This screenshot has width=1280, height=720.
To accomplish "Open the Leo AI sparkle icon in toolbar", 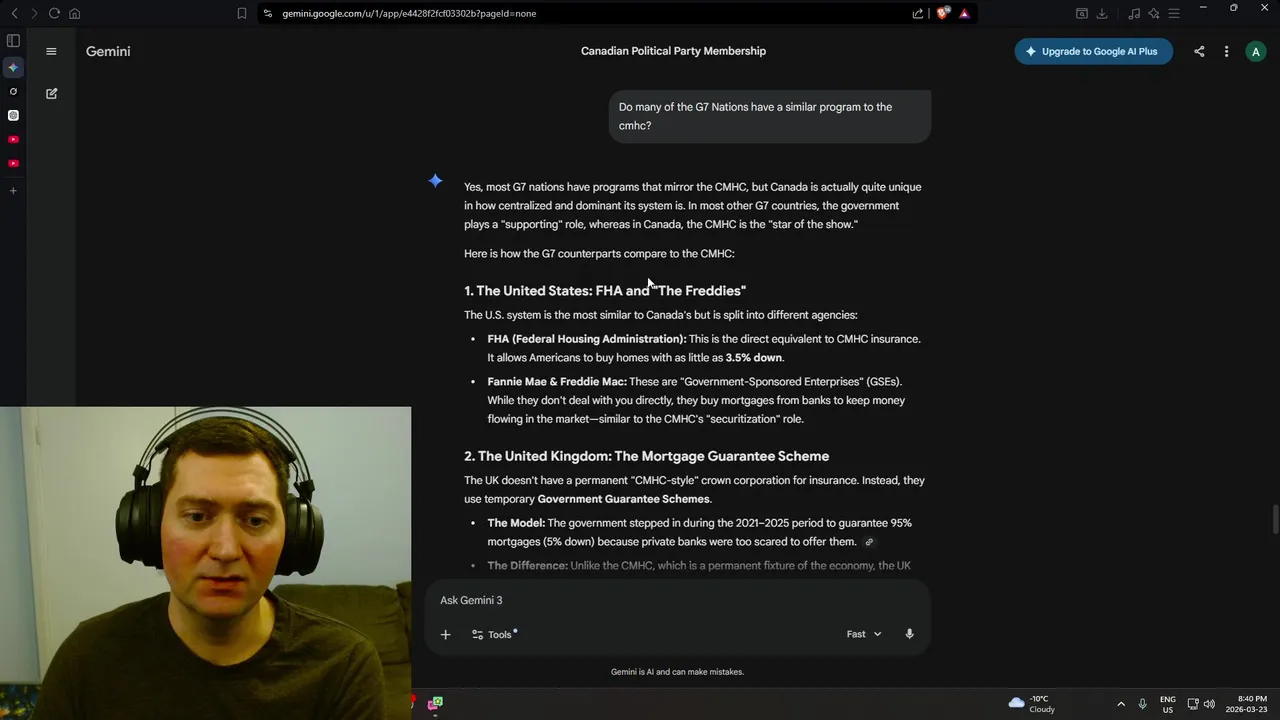I will coord(1154,13).
